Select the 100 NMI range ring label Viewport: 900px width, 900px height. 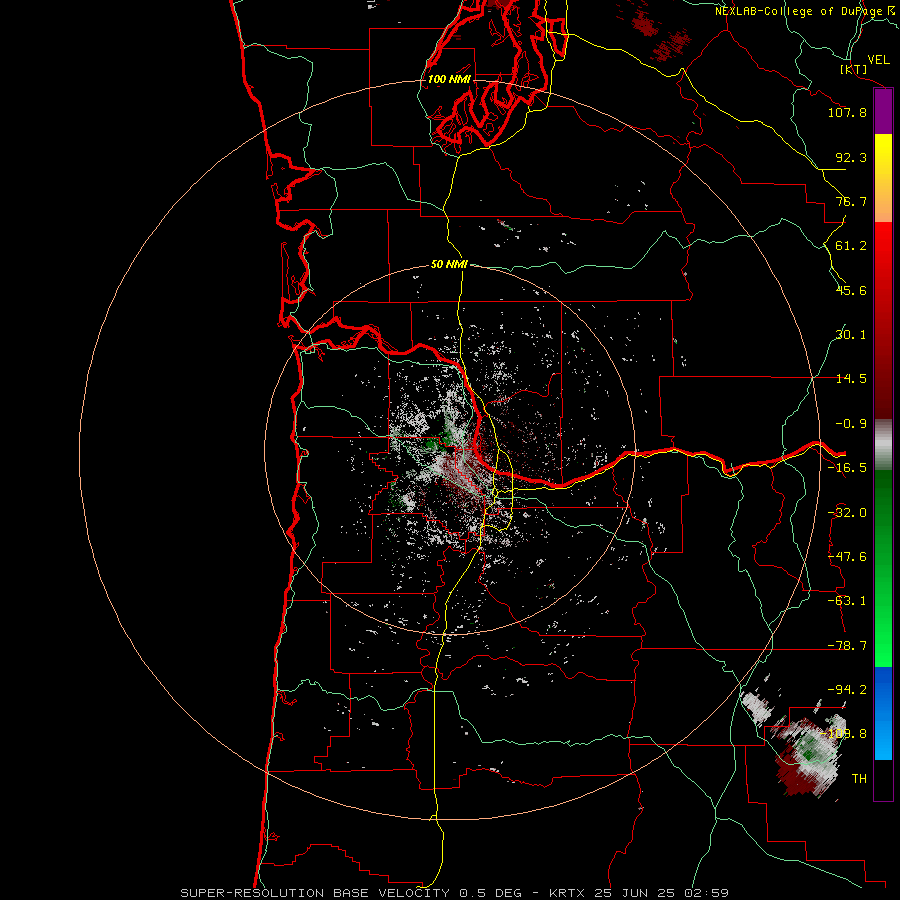[x=449, y=79]
